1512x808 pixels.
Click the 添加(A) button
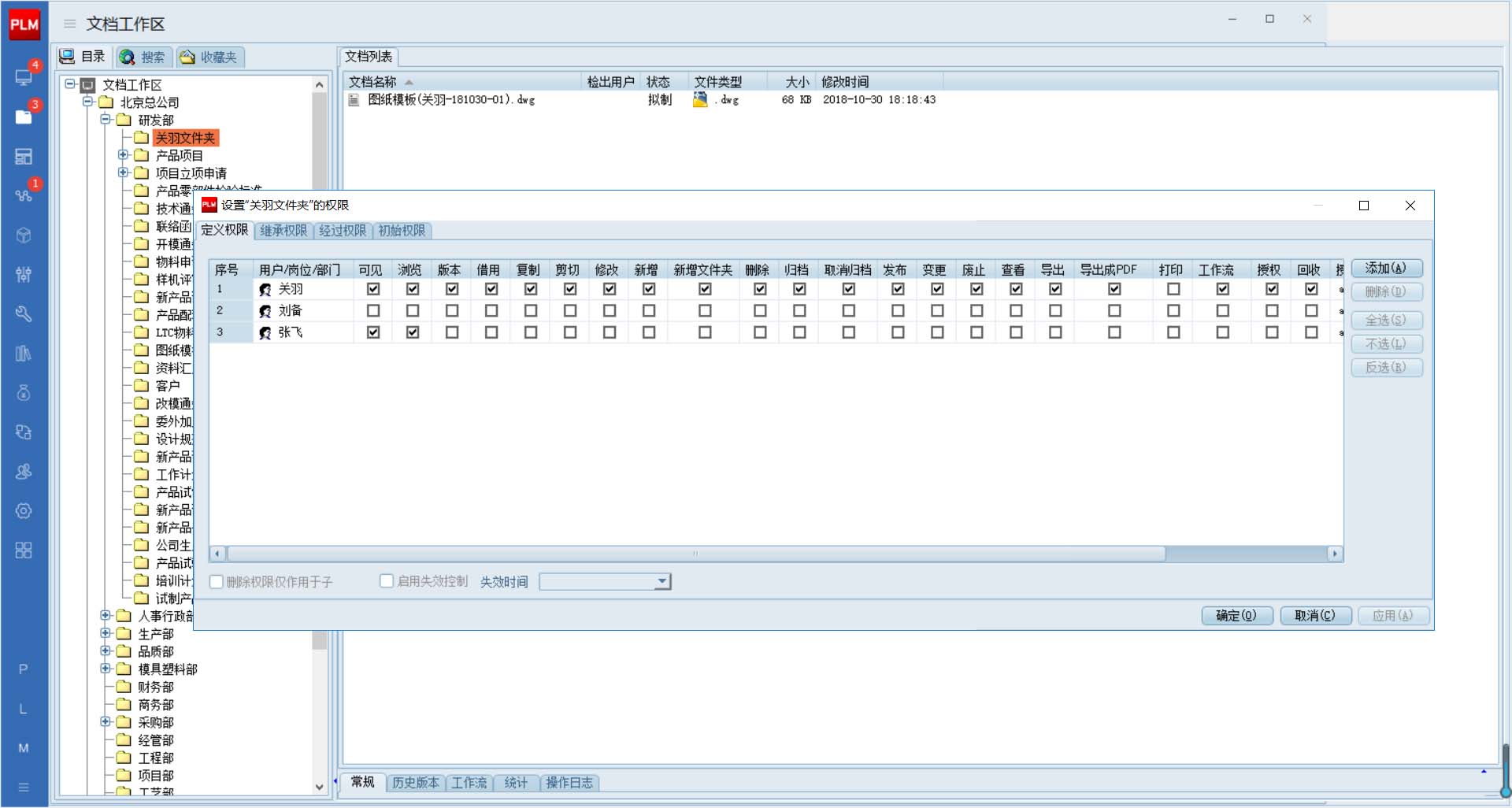click(x=1386, y=269)
